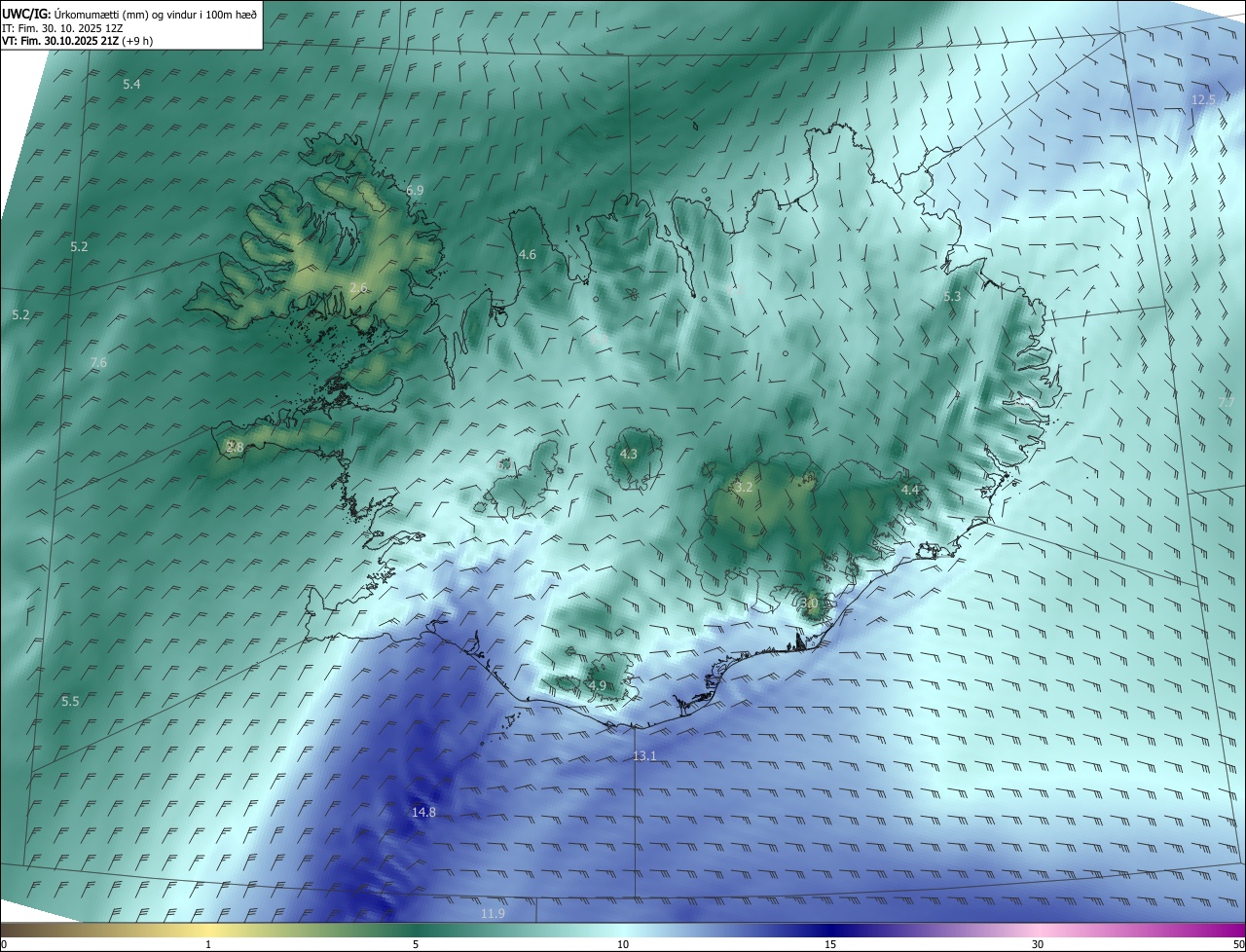Click the 7.6 value on the map
Image resolution: width=1246 pixels, height=952 pixels.
[98, 362]
